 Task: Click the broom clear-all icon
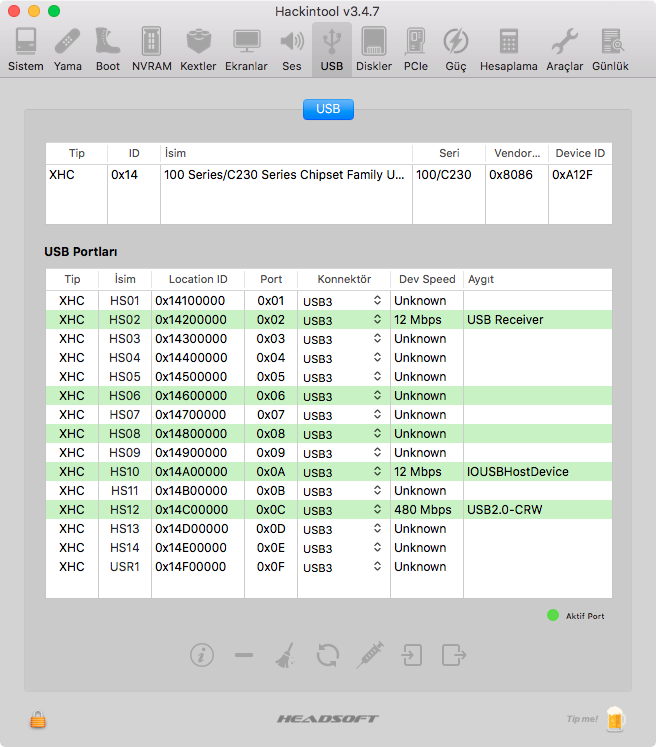pos(285,655)
